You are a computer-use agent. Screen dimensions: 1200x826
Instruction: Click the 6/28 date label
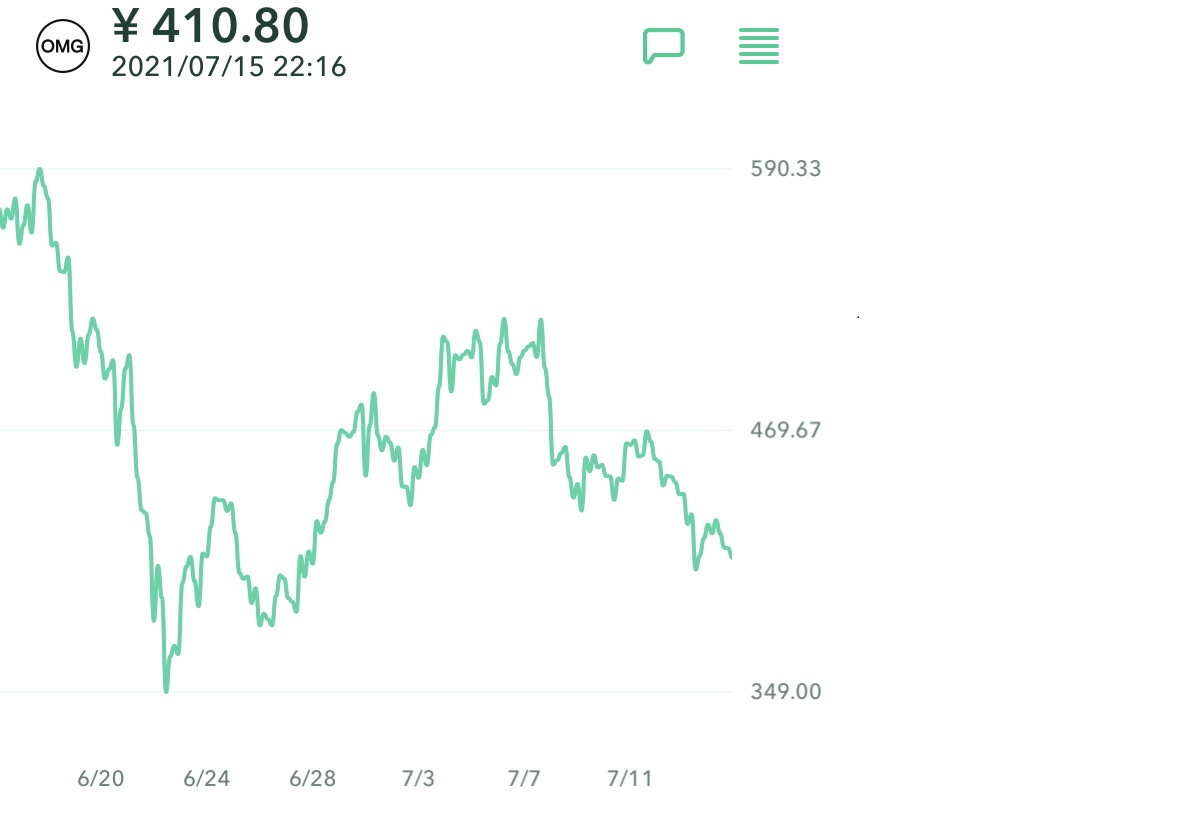point(312,779)
